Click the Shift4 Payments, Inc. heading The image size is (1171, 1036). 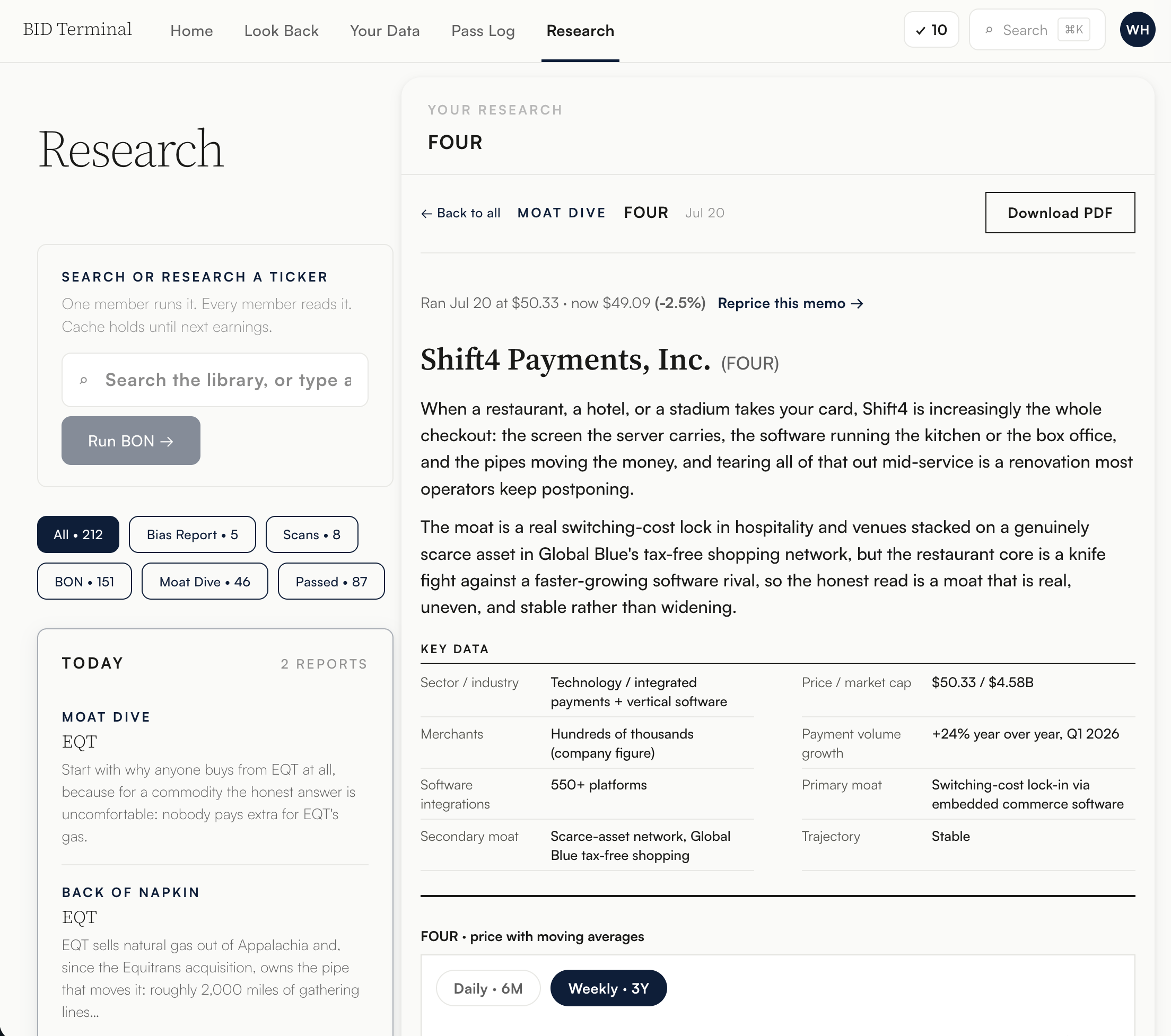pos(565,359)
